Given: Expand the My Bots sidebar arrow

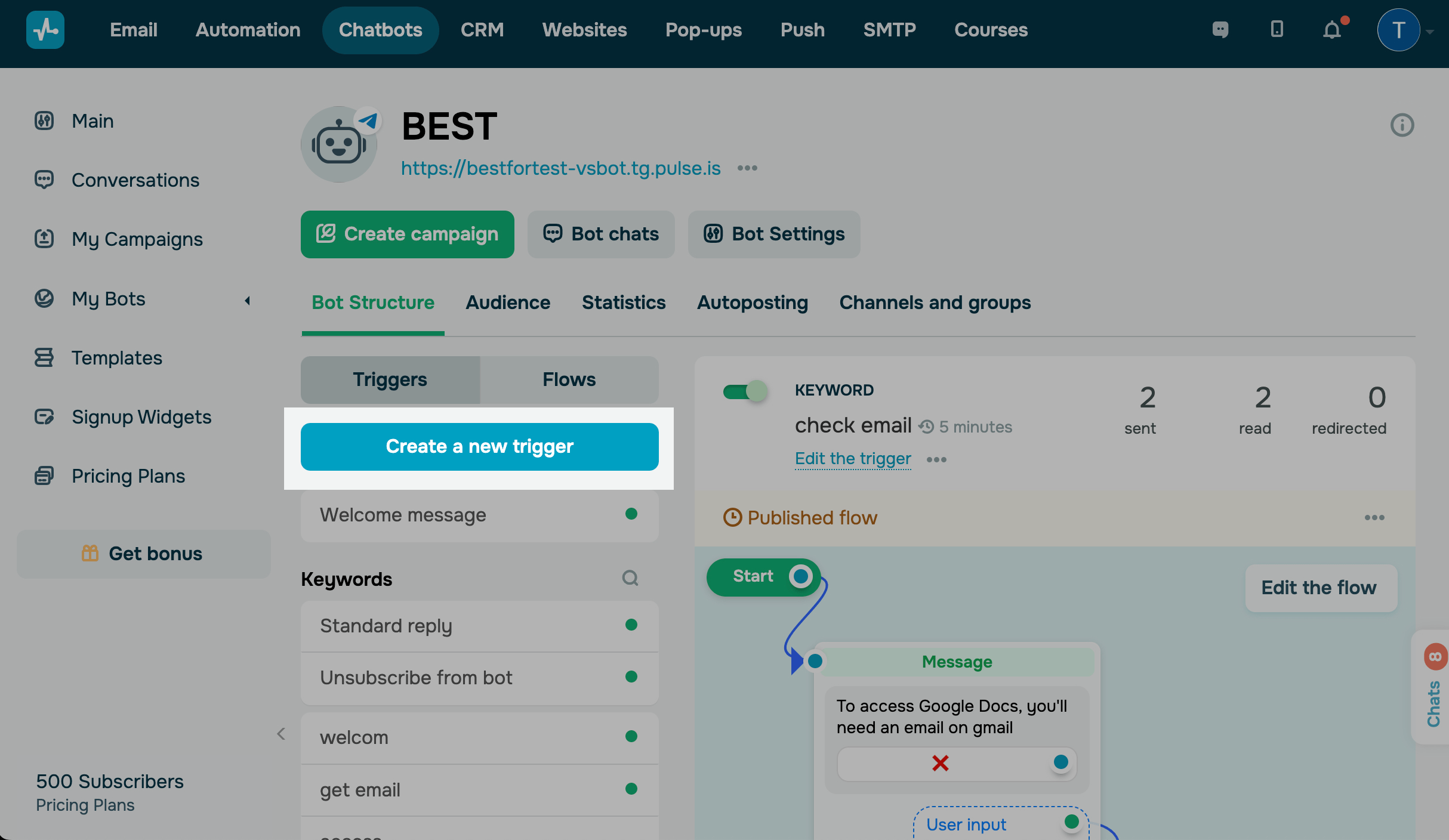Looking at the screenshot, I should 247,300.
